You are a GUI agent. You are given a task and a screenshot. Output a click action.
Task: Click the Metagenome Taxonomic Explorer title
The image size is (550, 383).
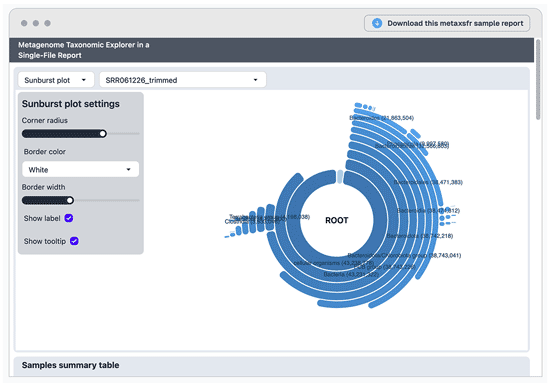click(83, 50)
